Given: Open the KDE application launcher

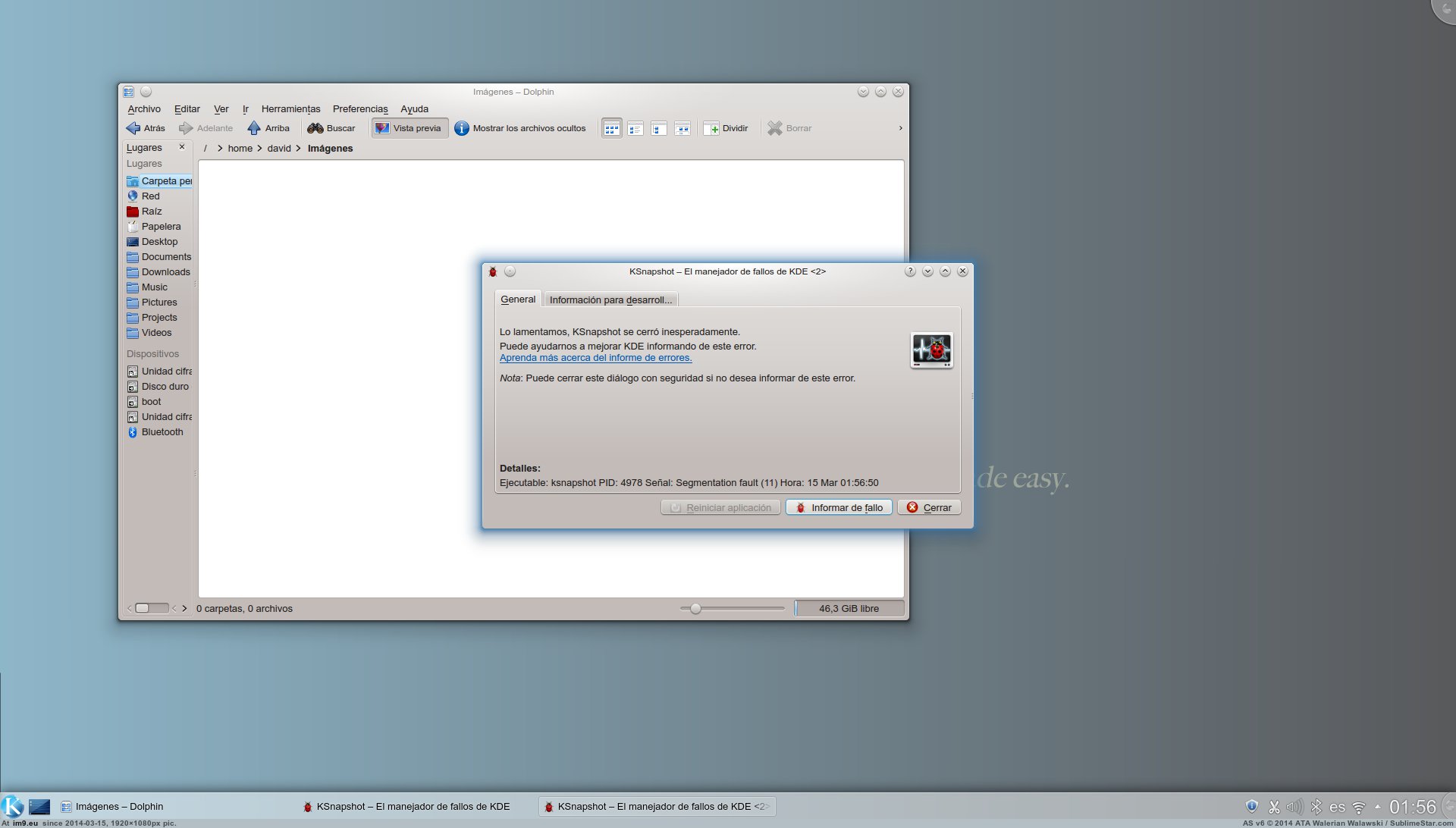Looking at the screenshot, I should [x=12, y=806].
